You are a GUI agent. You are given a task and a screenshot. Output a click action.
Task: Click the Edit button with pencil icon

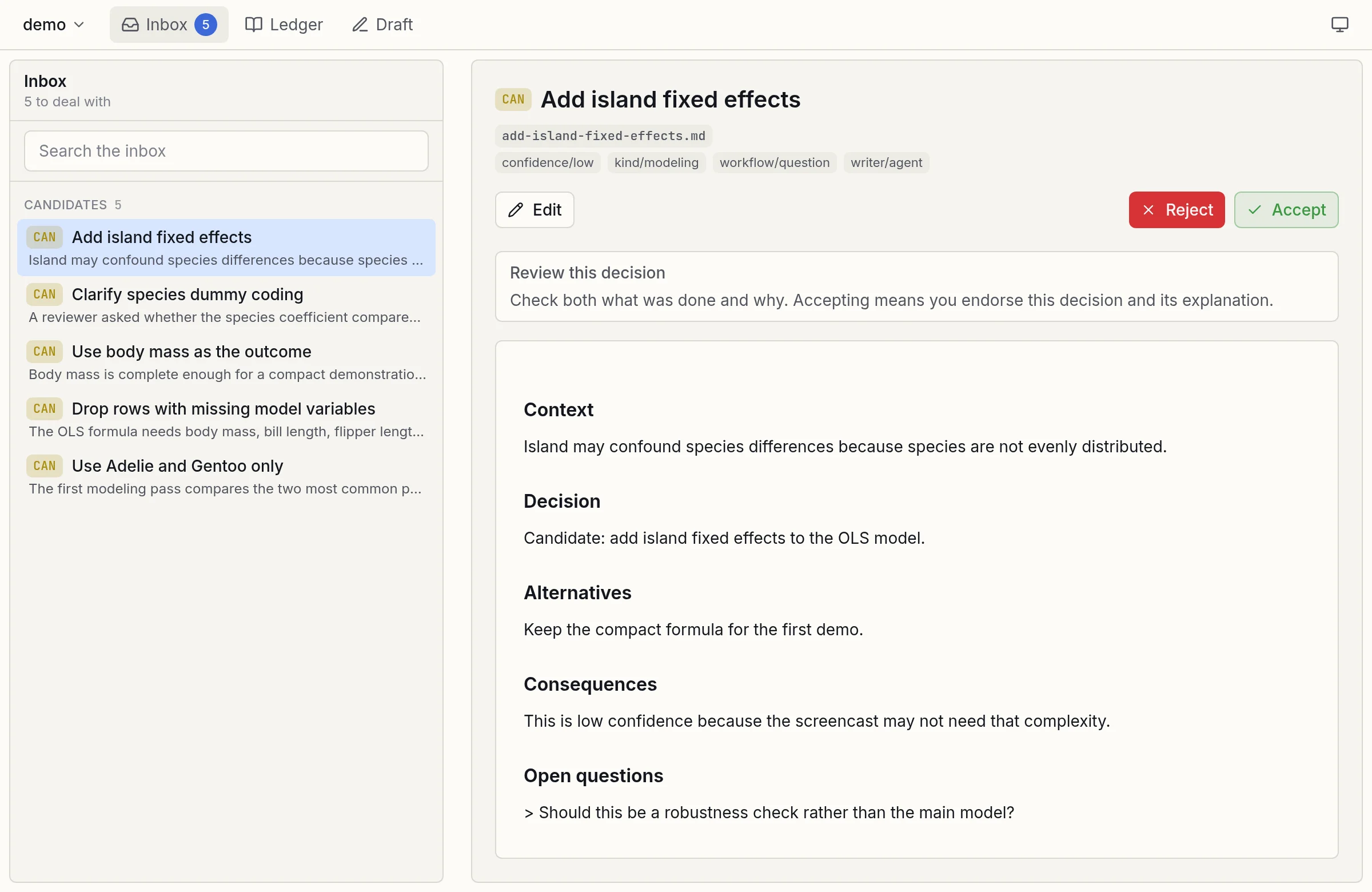[x=535, y=209]
